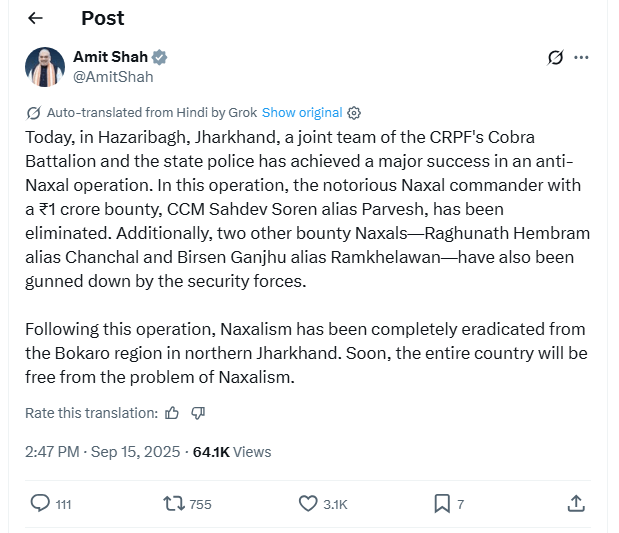The width and height of the screenshot is (619, 533).
Task: Click the @AmitShah handle
Action: coord(113,76)
